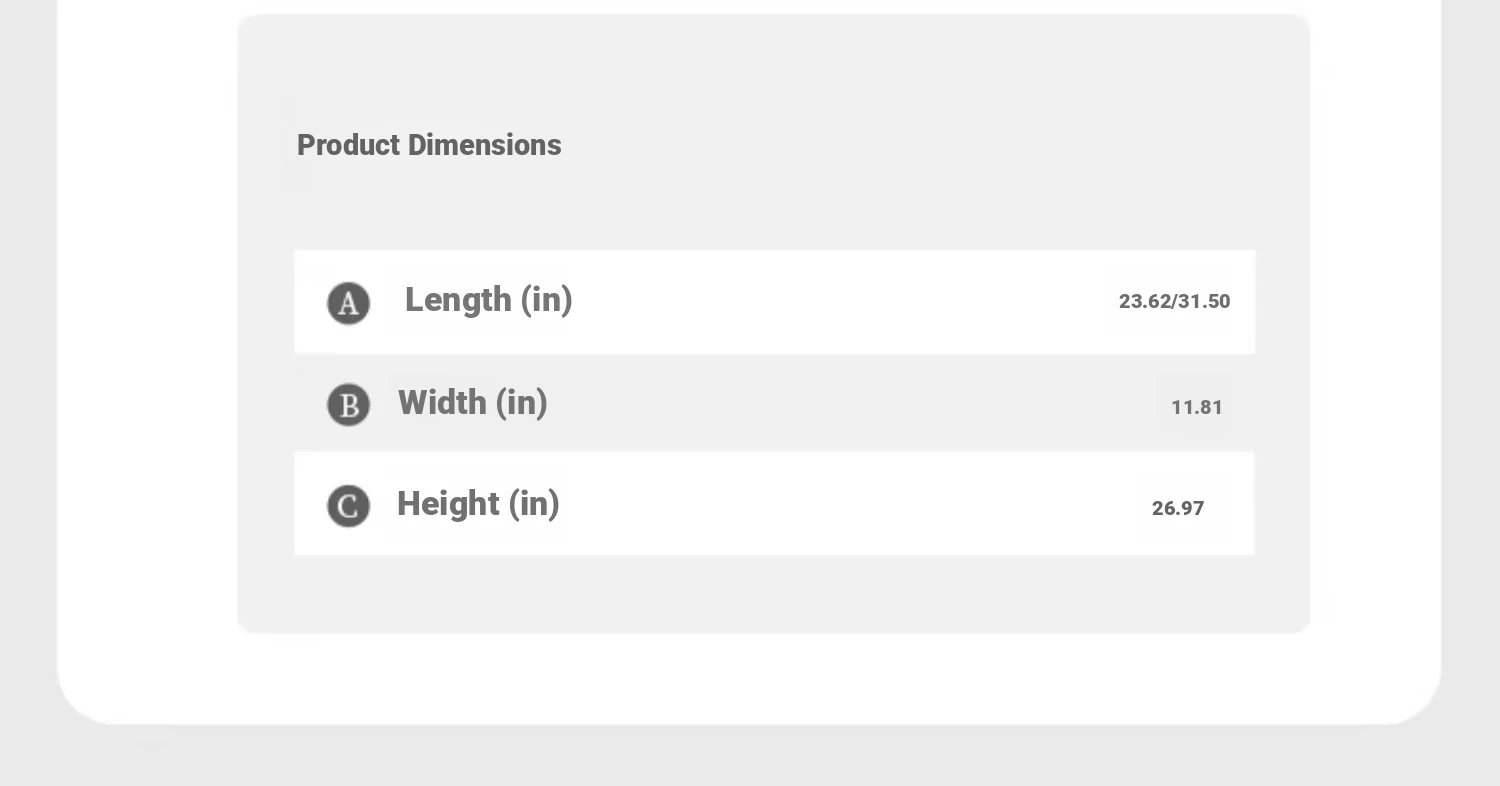Click the Length (in) label

point(488,300)
